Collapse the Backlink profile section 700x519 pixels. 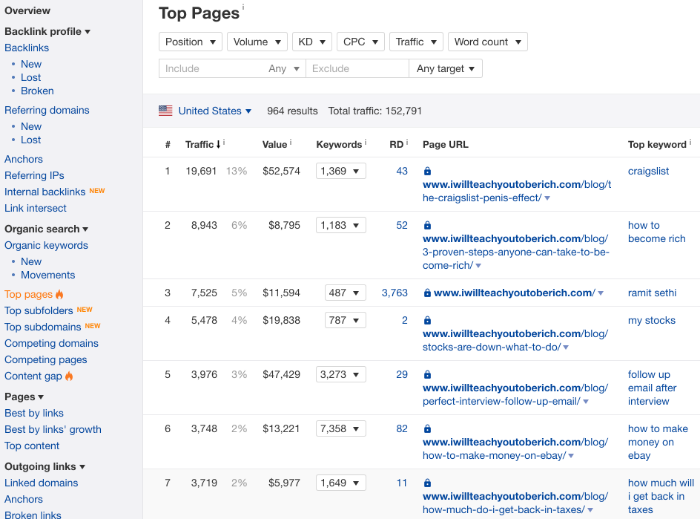pyautogui.click(x=47, y=31)
